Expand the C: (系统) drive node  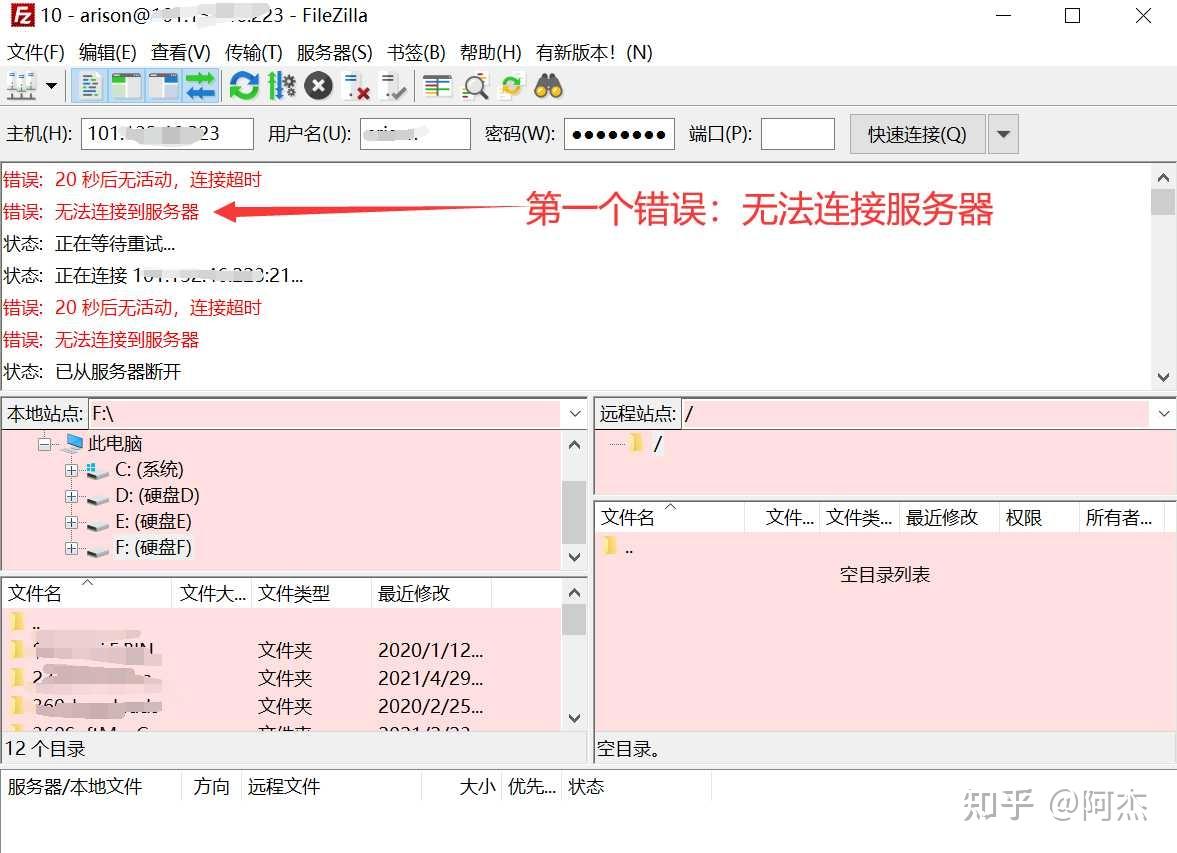coord(70,469)
